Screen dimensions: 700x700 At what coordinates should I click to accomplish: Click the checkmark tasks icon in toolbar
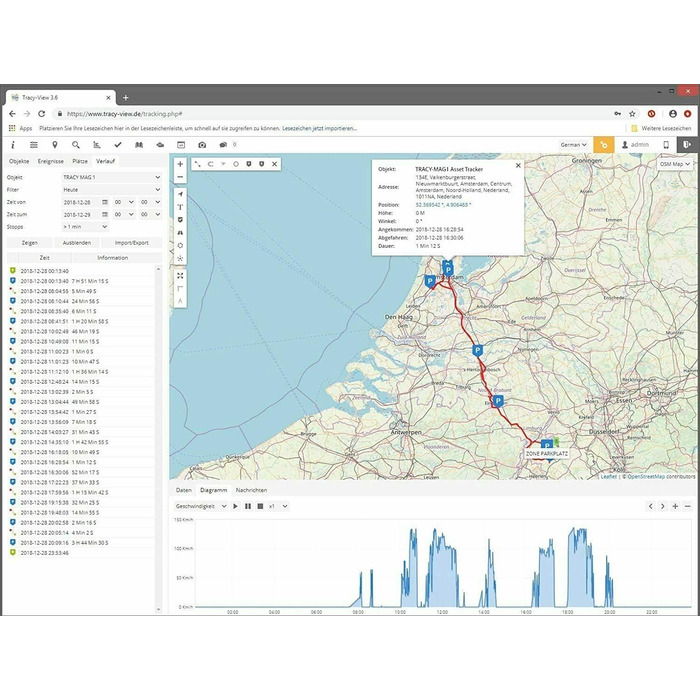coord(118,145)
